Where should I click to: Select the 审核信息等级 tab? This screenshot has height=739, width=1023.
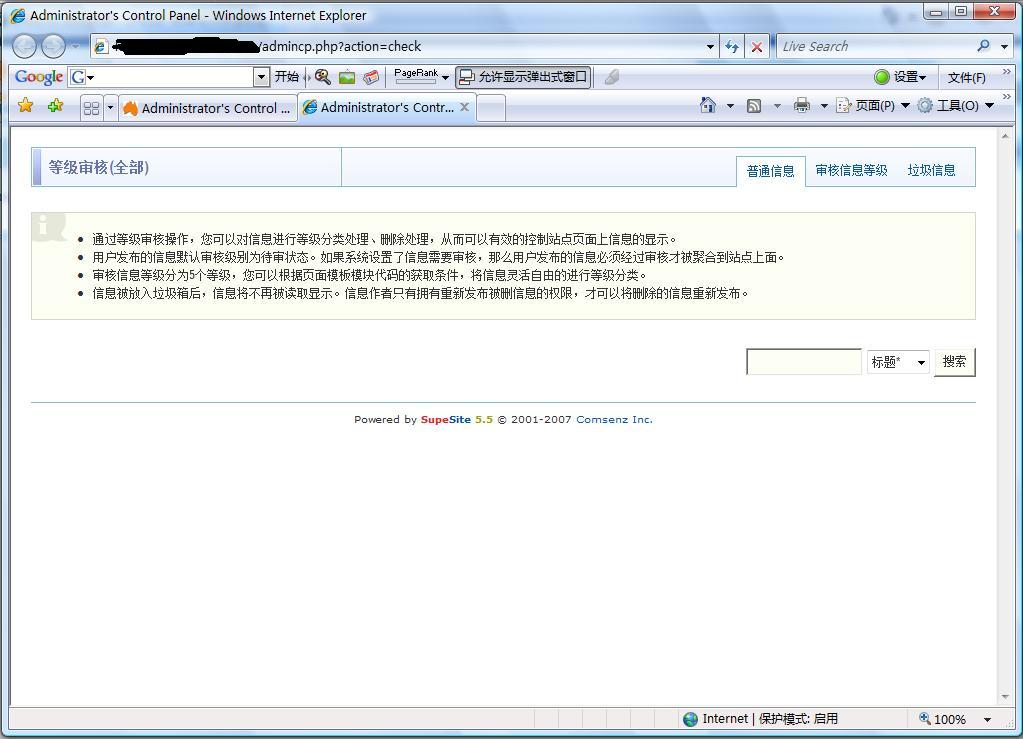point(851,170)
